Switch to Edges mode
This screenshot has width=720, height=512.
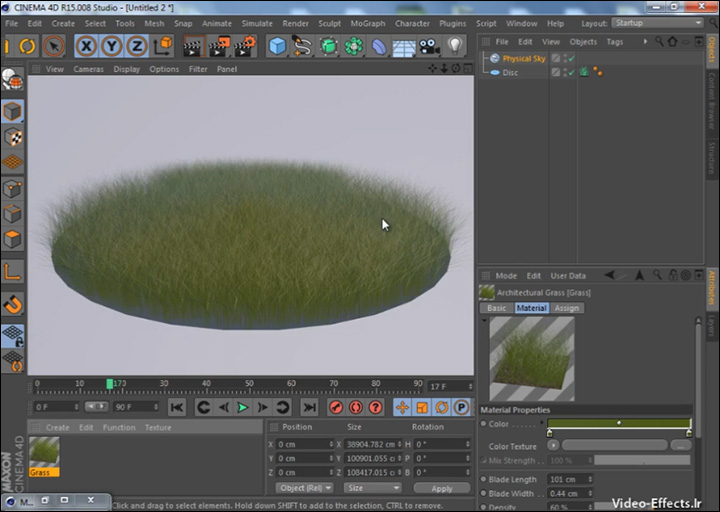click(x=12, y=214)
